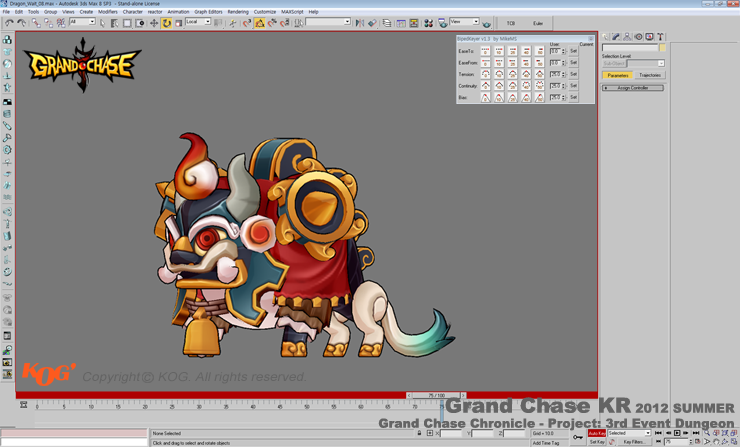Screen dimensions: 740x447
Task: Open the MAXScript menu
Action: pos(292,12)
